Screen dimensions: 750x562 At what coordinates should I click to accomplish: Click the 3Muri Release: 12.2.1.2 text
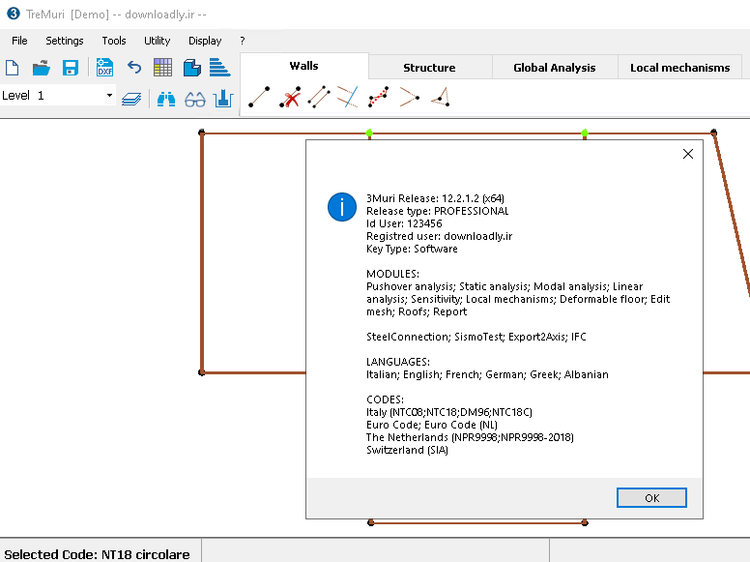[x=435, y=198]
